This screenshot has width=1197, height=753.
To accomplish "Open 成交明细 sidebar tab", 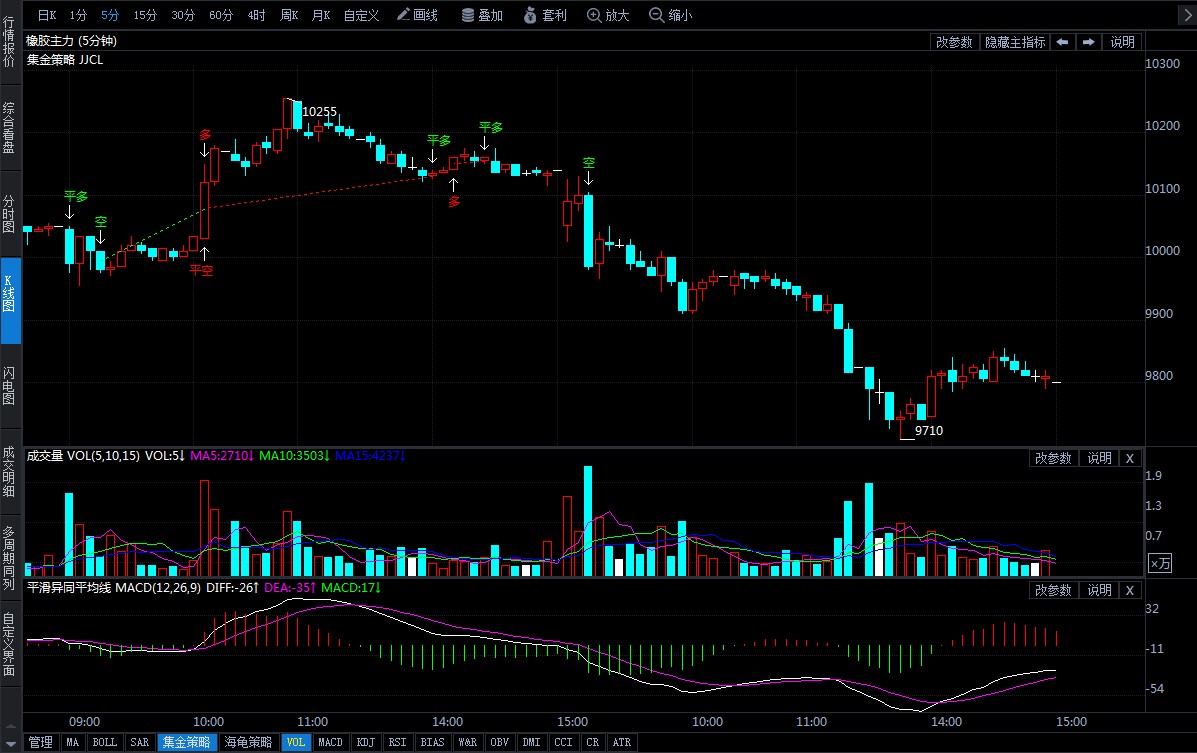I will [10, 472].
